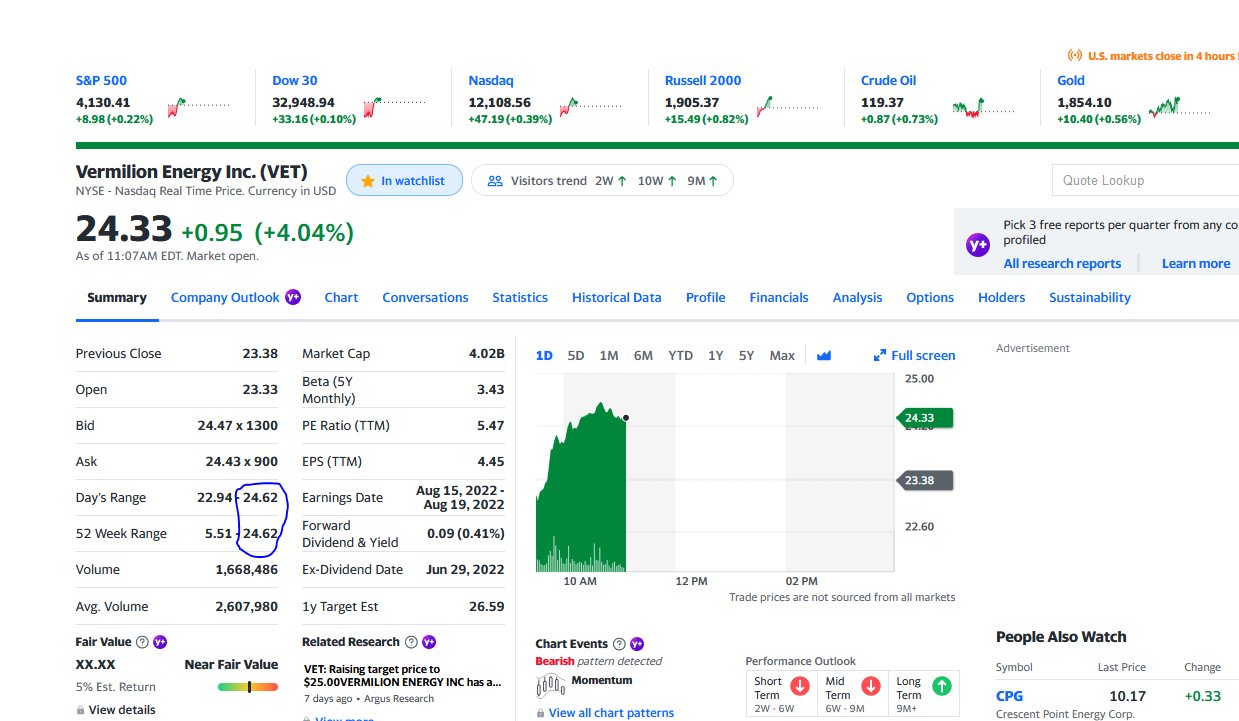
Task: Select the Max chart range
Action: point(782,355)
